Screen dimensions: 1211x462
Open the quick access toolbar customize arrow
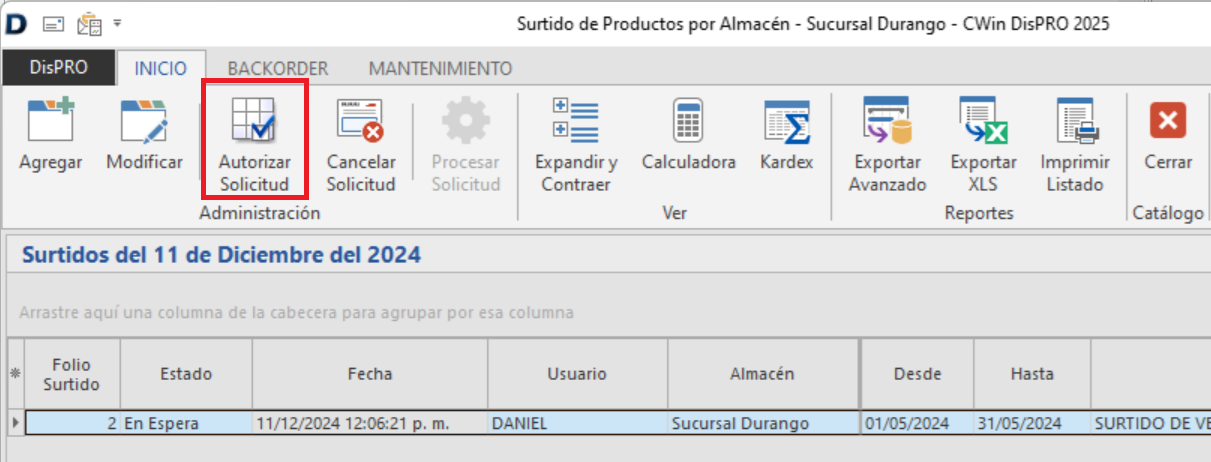[117, 23]
